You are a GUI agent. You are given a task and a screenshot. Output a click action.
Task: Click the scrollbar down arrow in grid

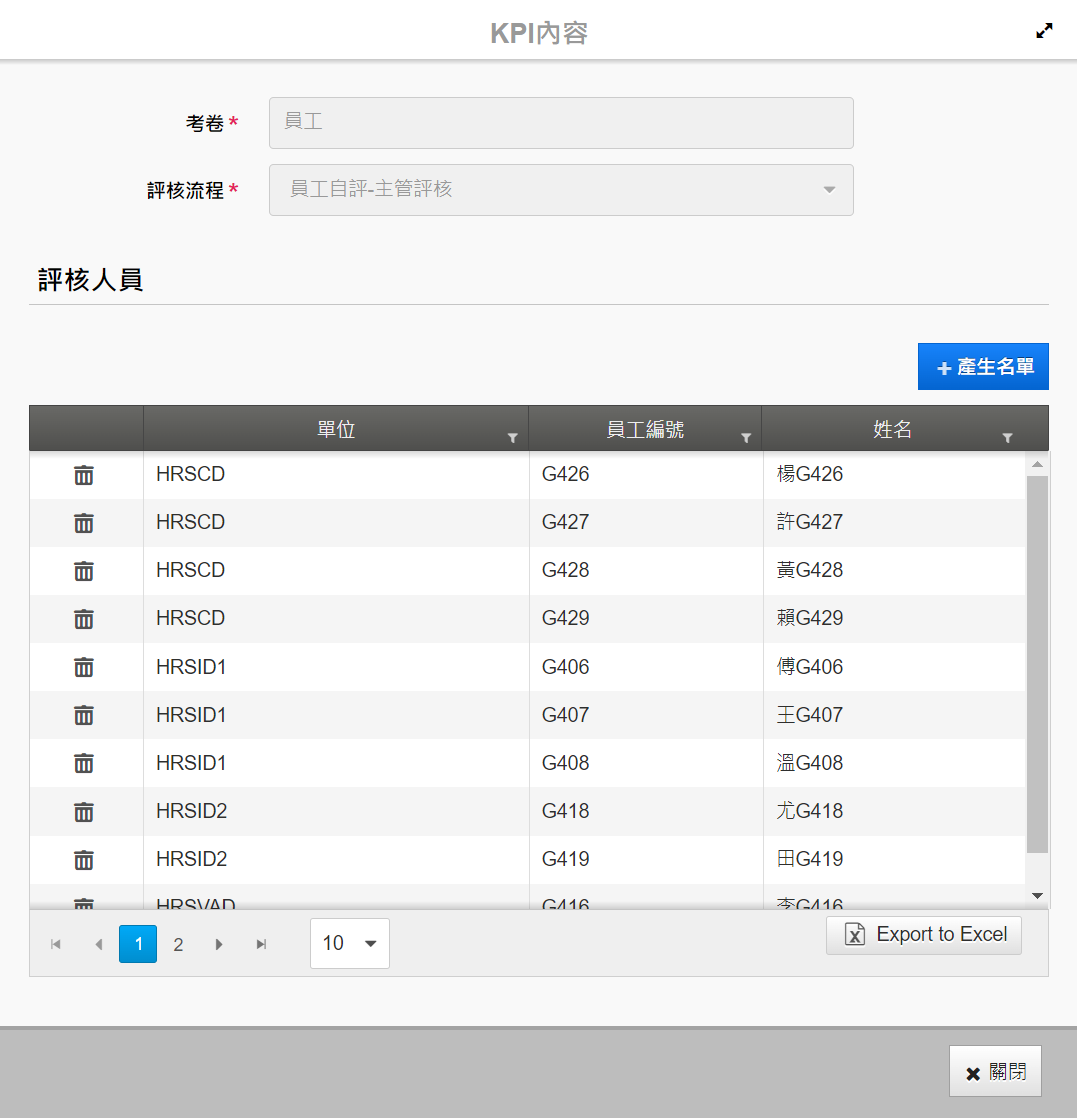[1037, 896]
